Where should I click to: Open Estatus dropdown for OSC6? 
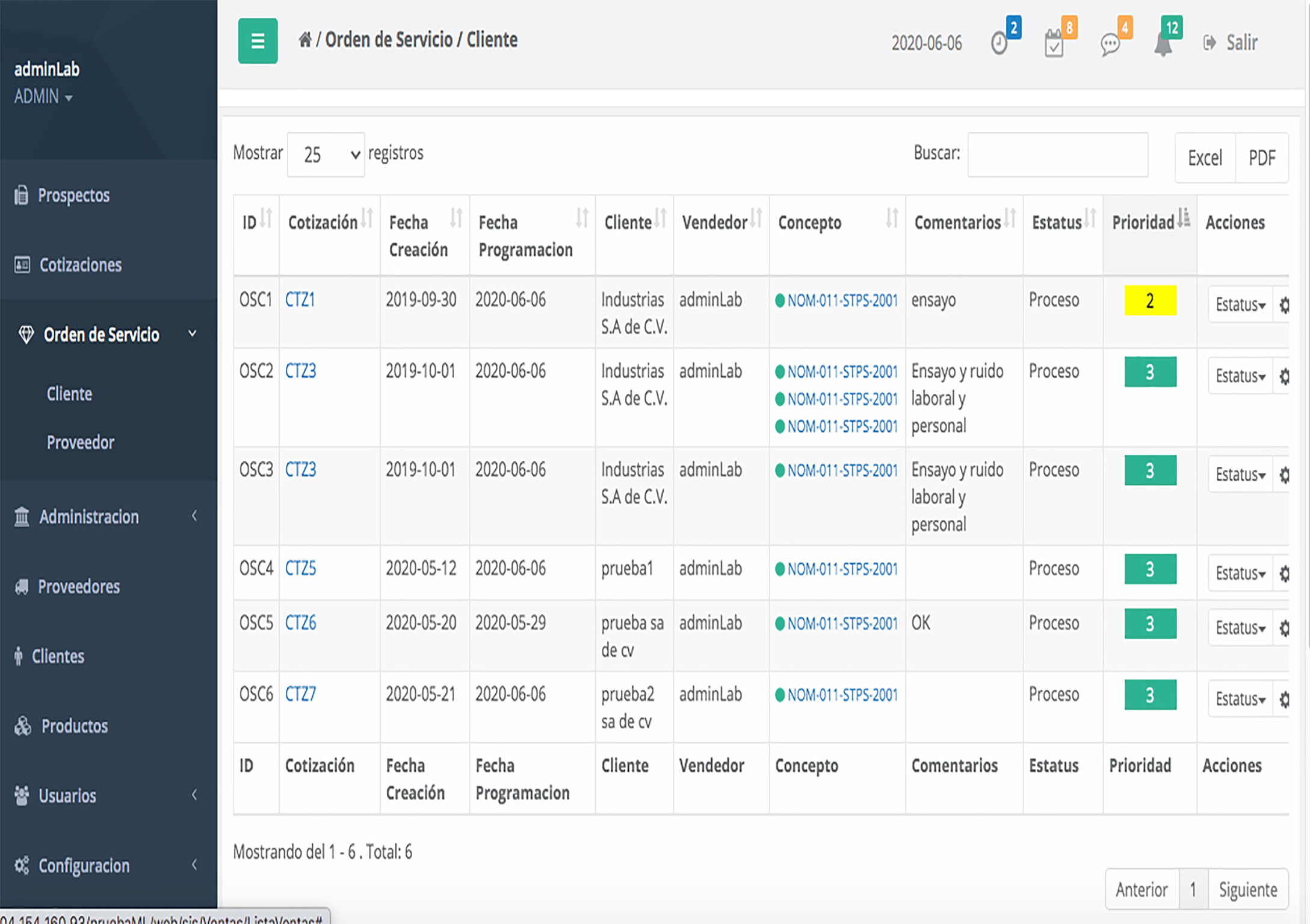point(1240,699)
